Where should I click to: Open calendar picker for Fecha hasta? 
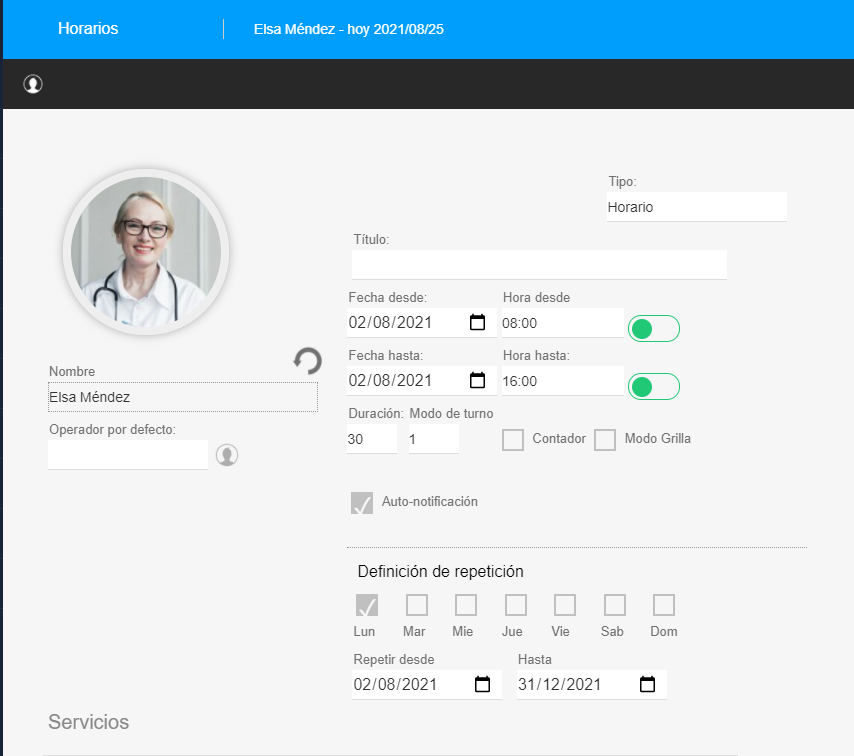pyautogui.click(x=477, y=380)
